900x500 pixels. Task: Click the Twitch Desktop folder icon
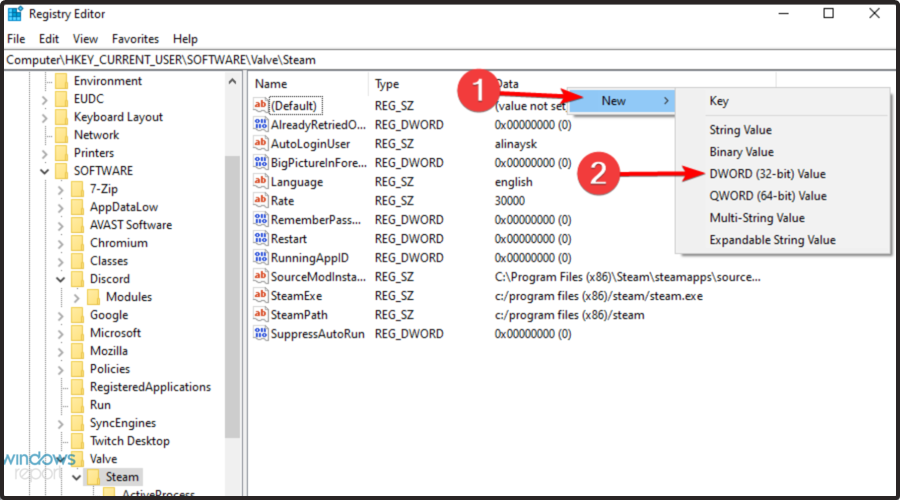(77, 441)
